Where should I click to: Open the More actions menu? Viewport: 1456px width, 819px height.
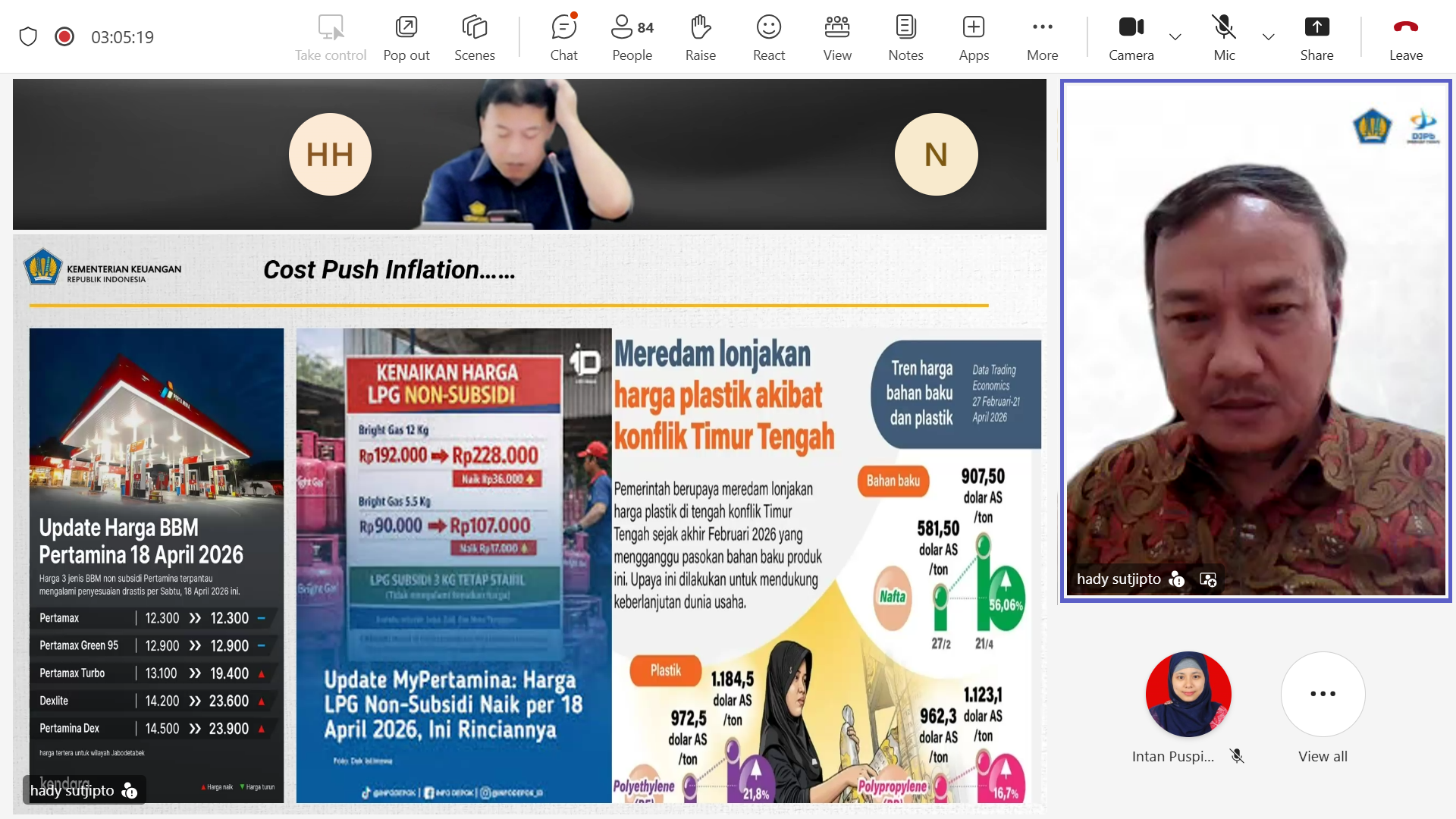tap(1043, 37)
